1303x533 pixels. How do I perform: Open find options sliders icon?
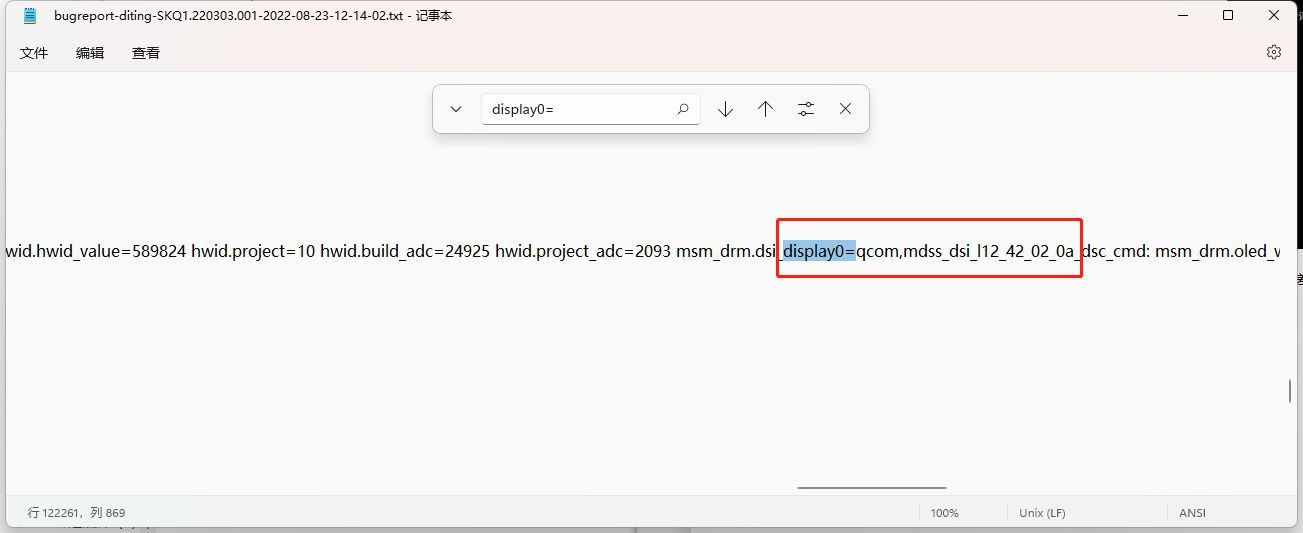point(806,109)
